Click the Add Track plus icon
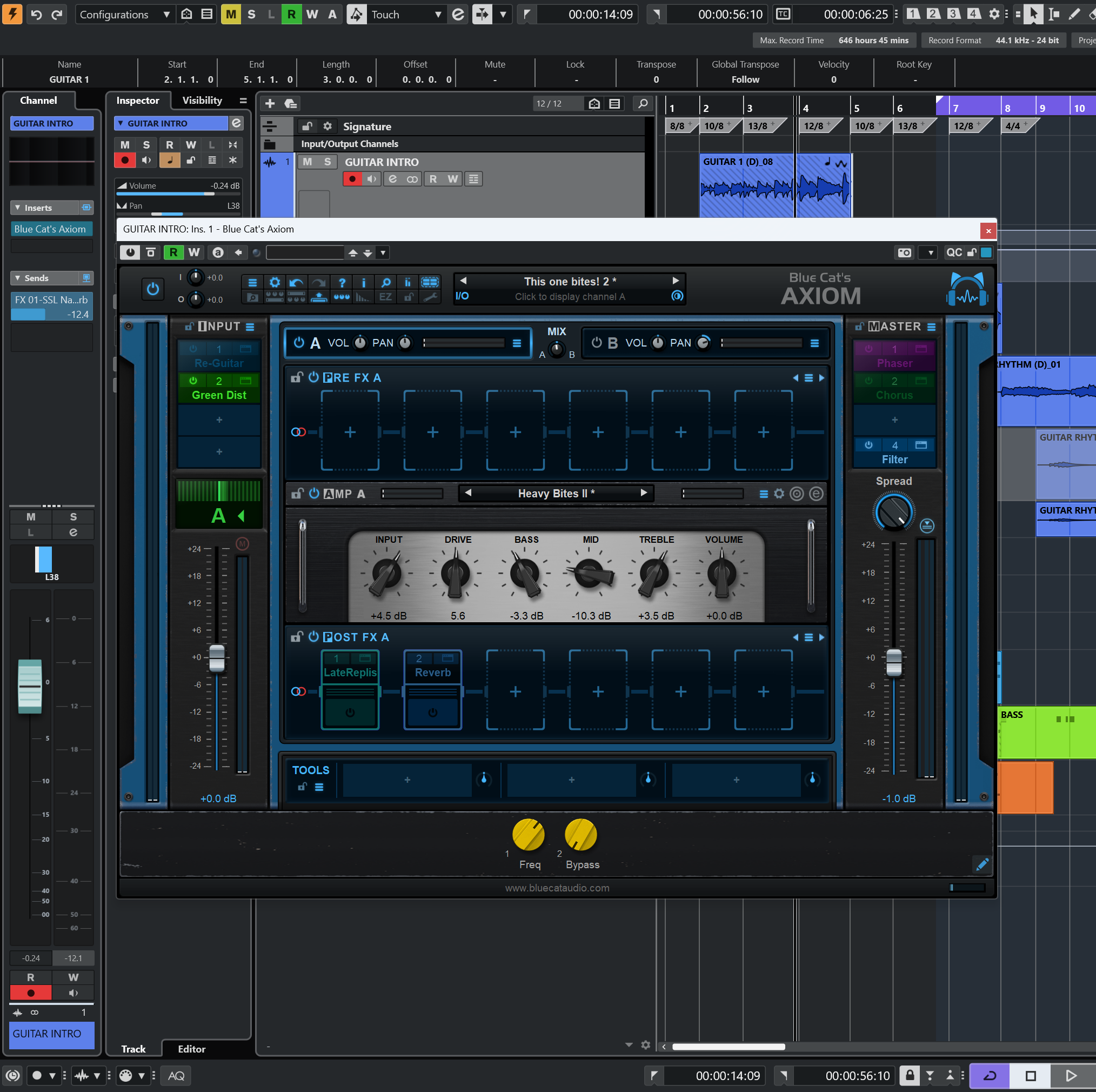This screenshot has height=1092, width=1096. [270, 103]
